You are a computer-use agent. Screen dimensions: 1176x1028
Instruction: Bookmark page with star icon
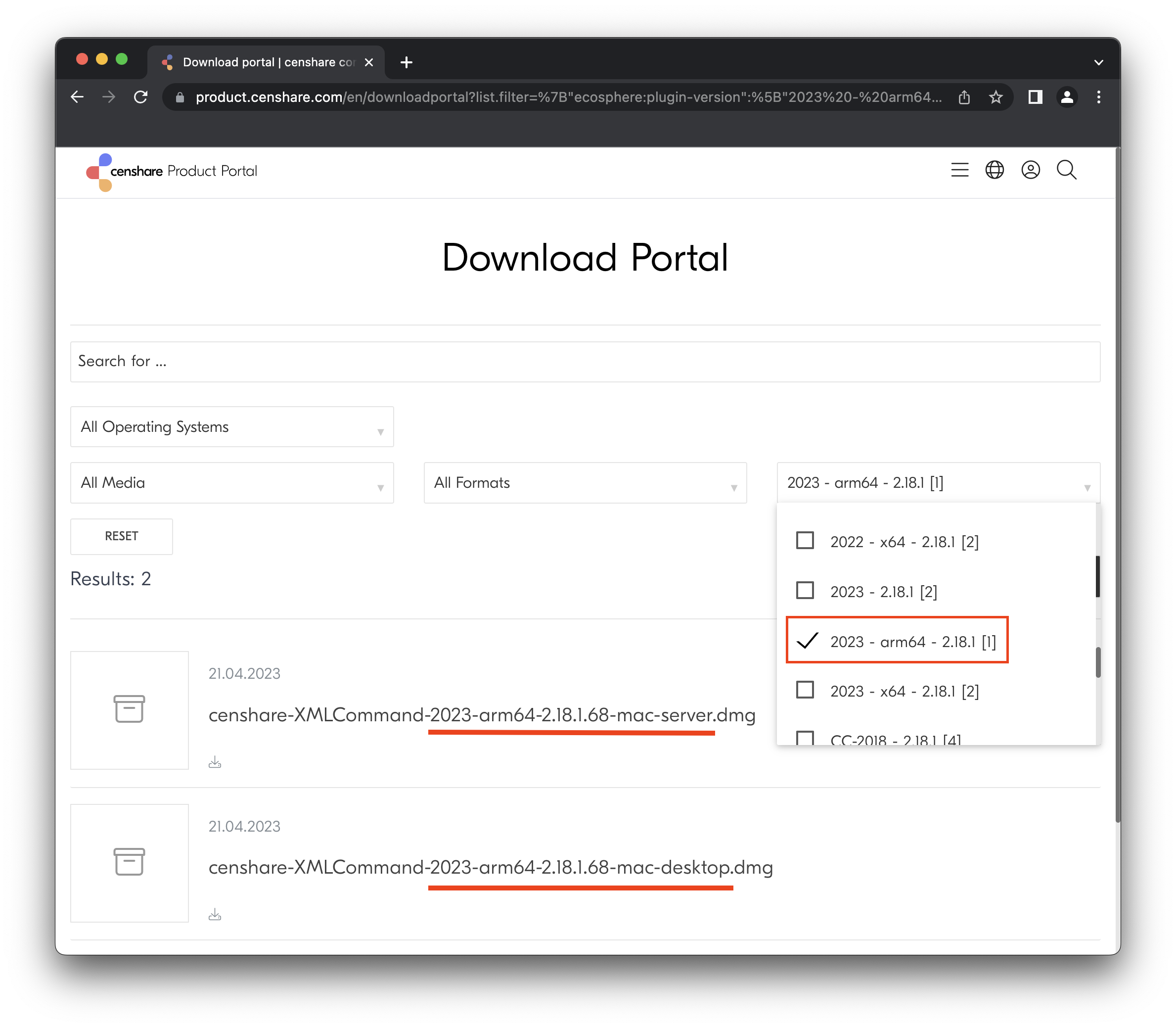pos(996,97)
